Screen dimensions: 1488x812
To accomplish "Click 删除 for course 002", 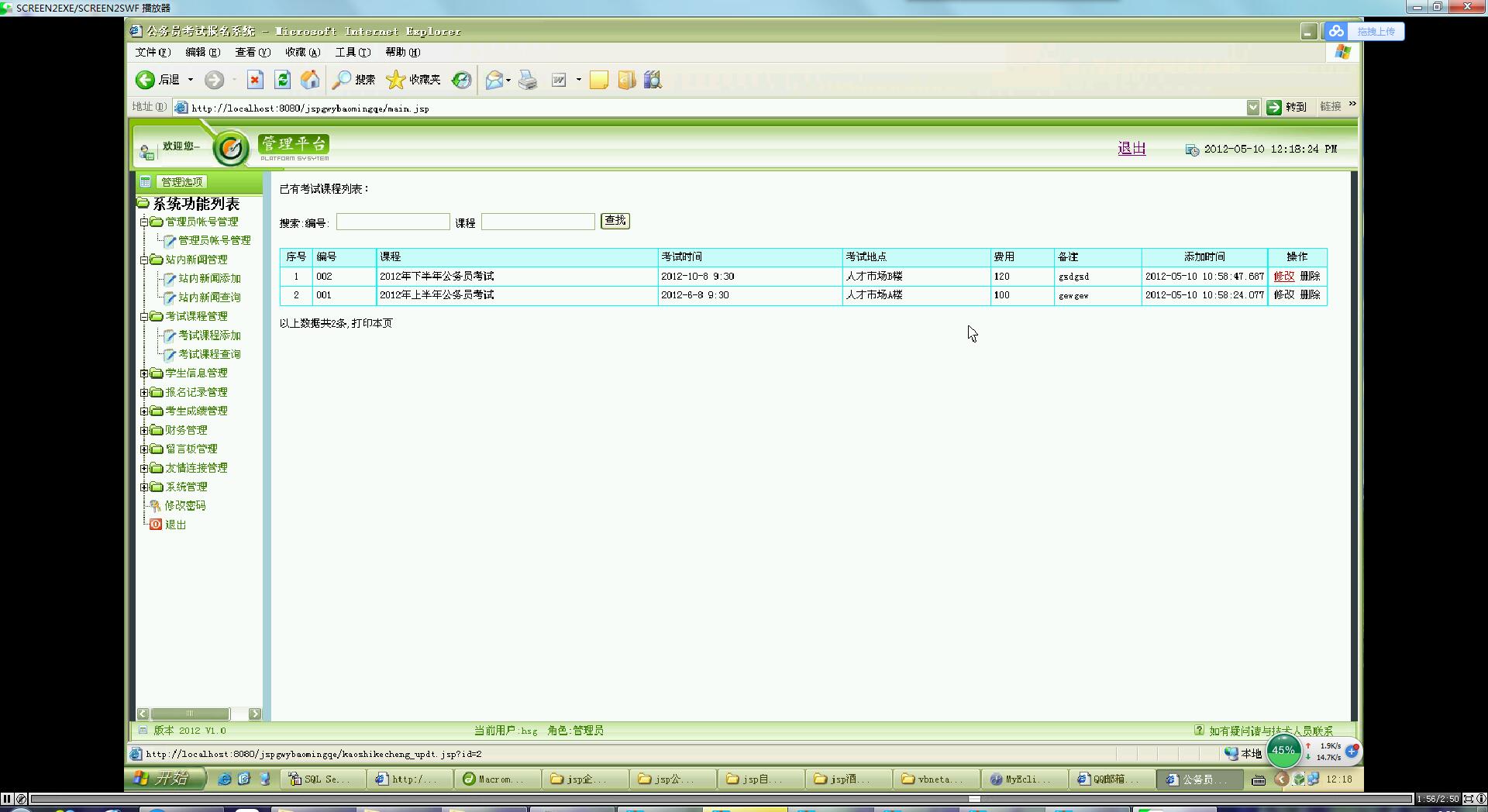I will [x=1311, y=276].
